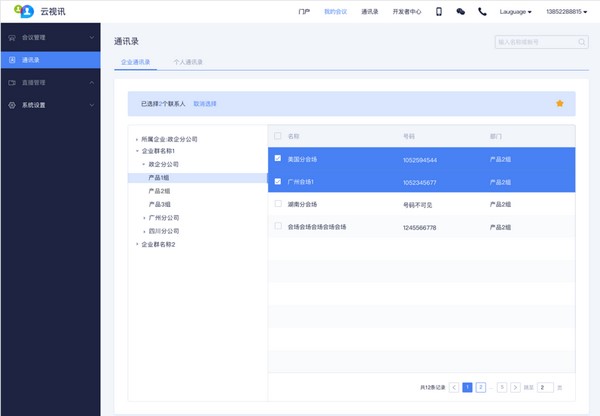Switch to the 个人通讯录 tab
600x416 pixels.
188,62
